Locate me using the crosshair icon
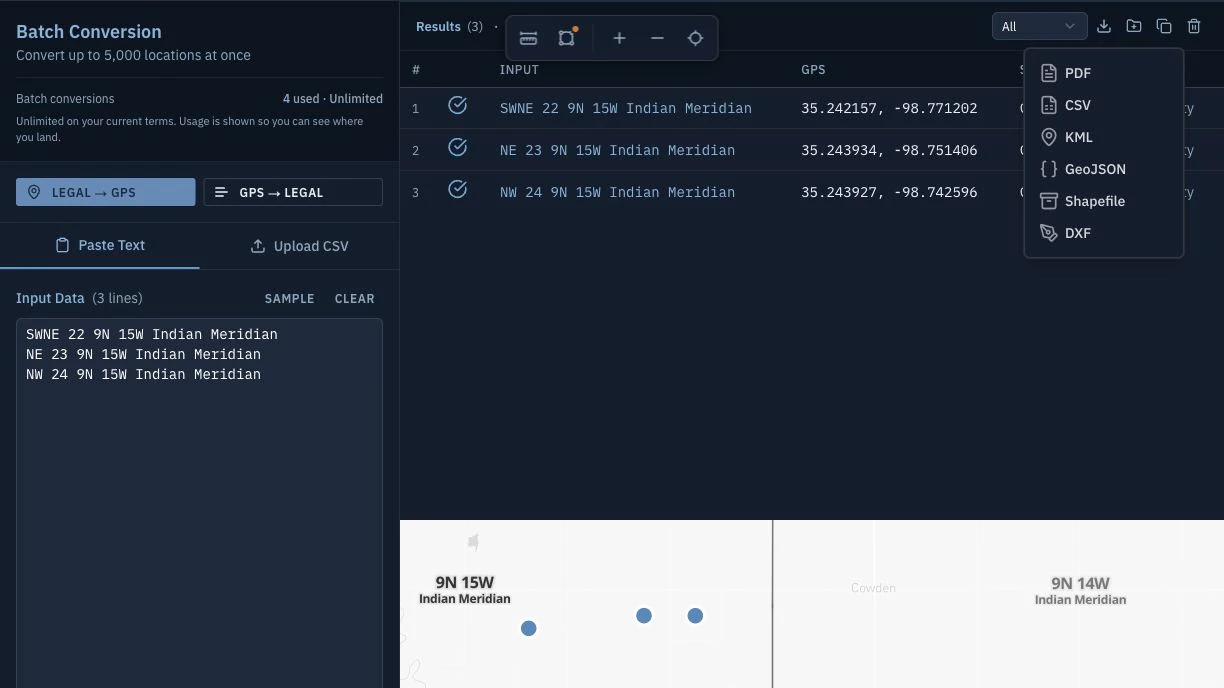The image size is (1224, 688). point(695,38)
